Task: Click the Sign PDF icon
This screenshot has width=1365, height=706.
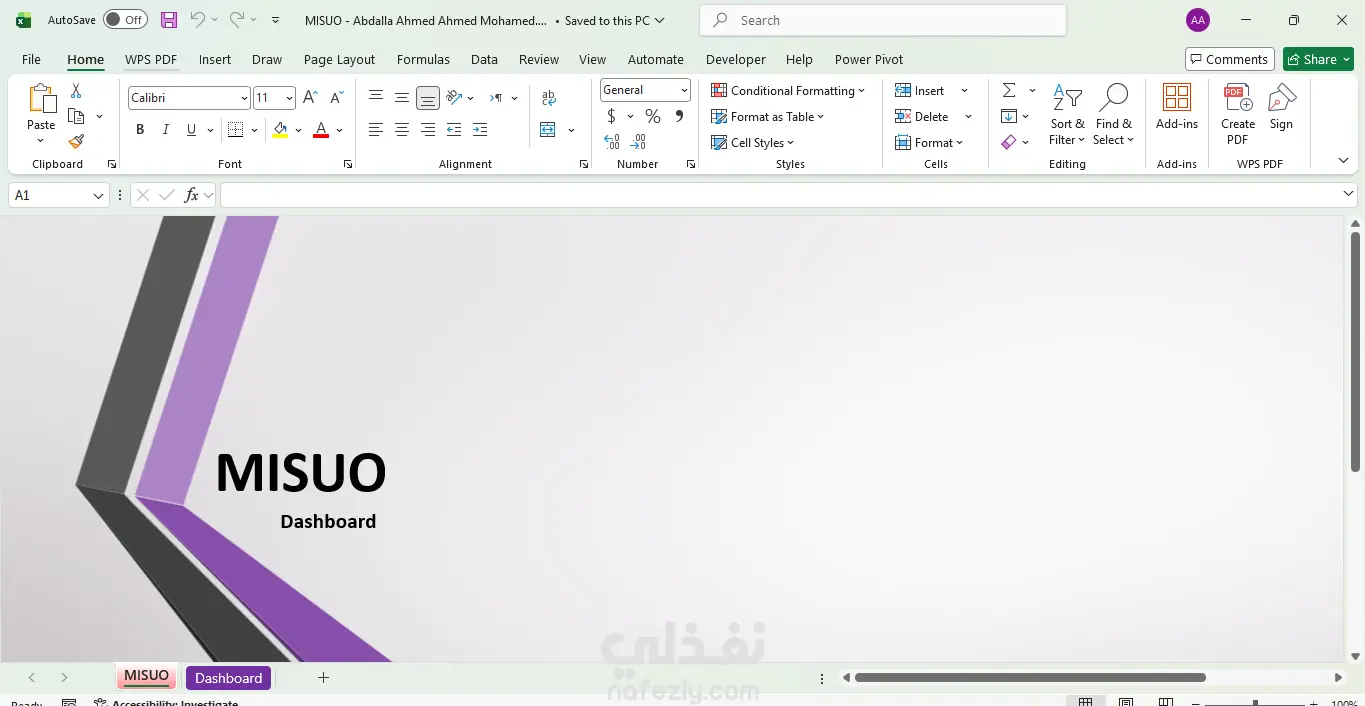Action: 1281,99
